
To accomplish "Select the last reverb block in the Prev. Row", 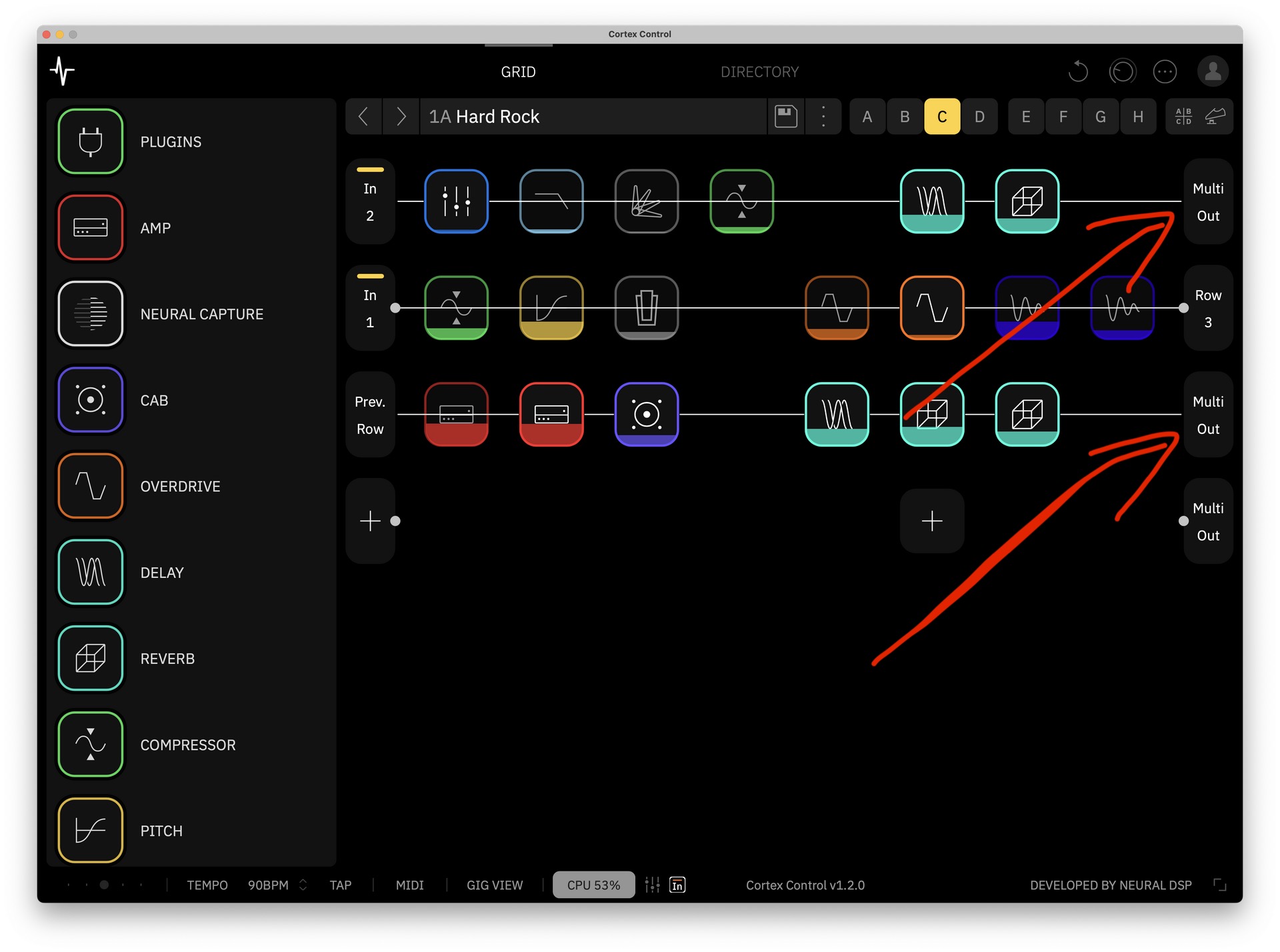I will pyautogui.click(x=1027, y=415).
